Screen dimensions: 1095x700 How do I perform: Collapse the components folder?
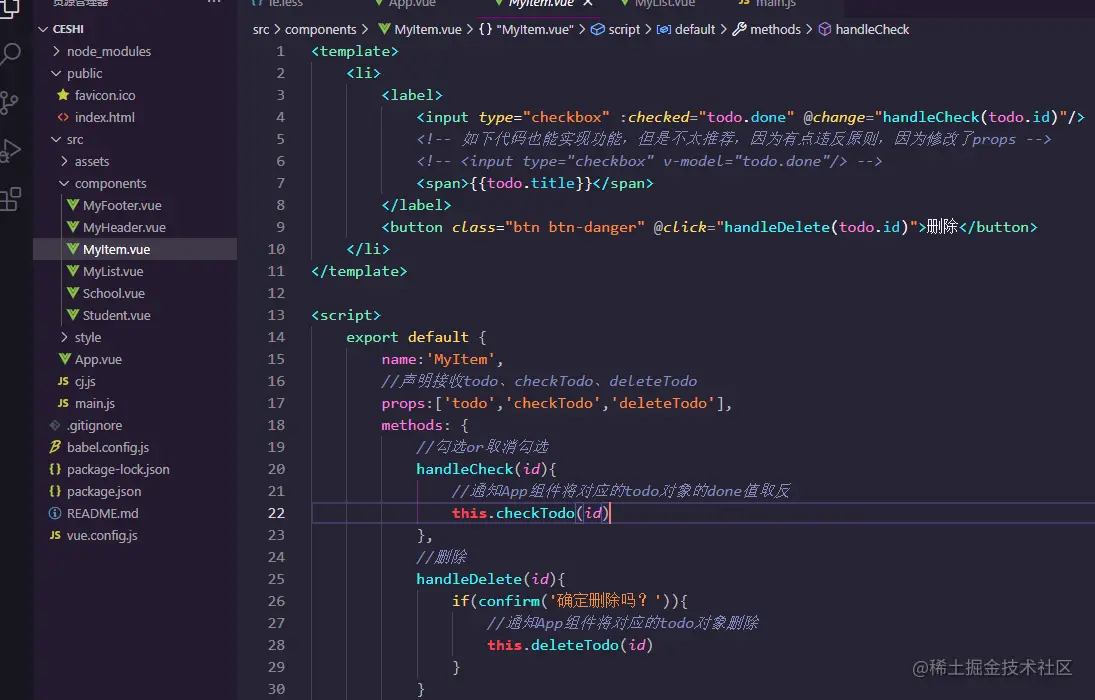click(64, 184)
